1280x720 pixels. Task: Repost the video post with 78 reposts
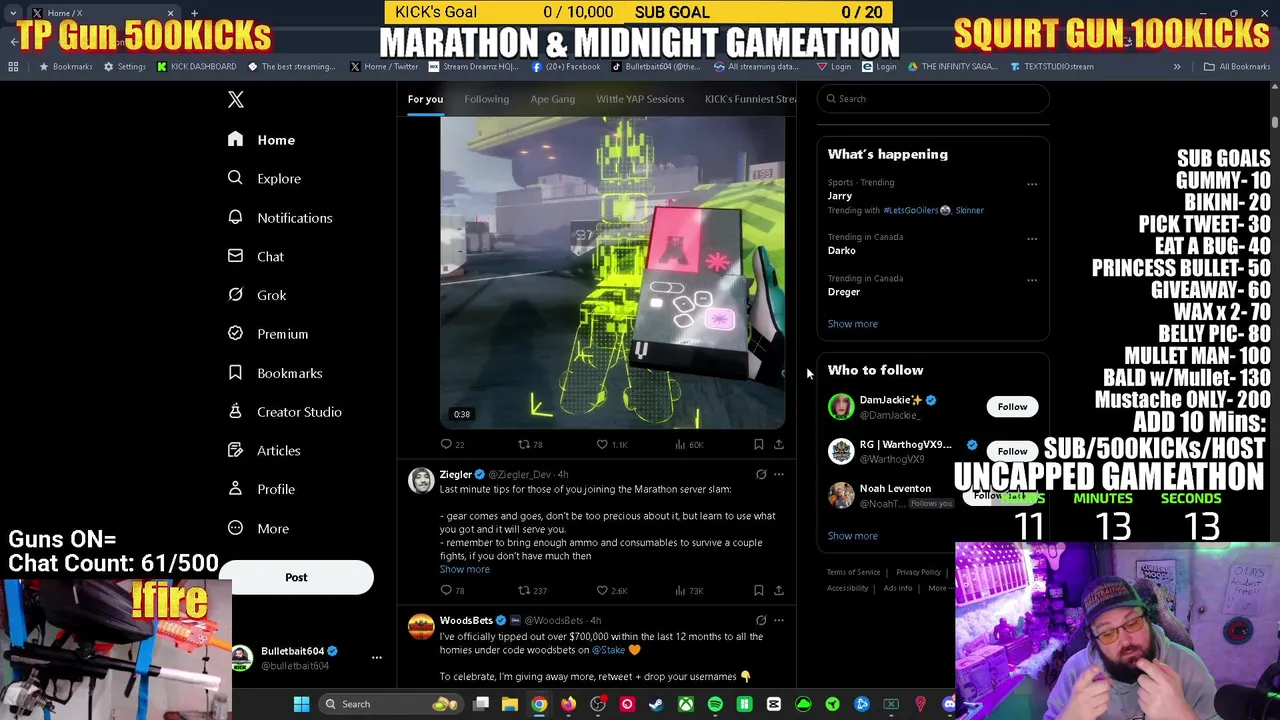point(530,444)
